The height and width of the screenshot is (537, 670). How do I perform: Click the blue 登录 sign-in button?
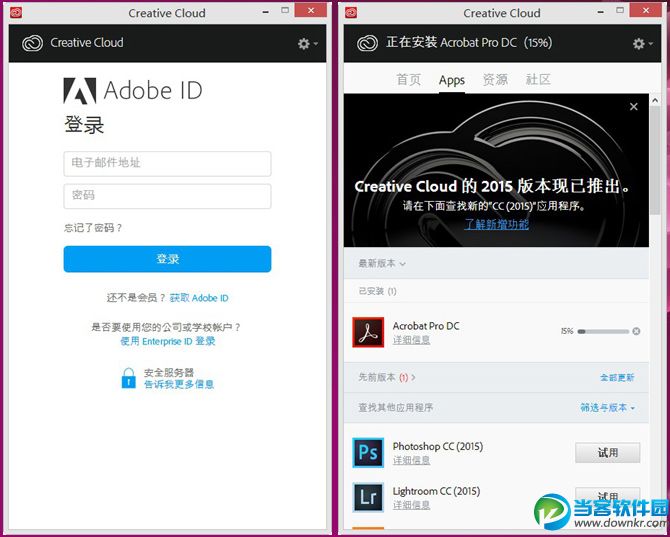tap(167, 259)
